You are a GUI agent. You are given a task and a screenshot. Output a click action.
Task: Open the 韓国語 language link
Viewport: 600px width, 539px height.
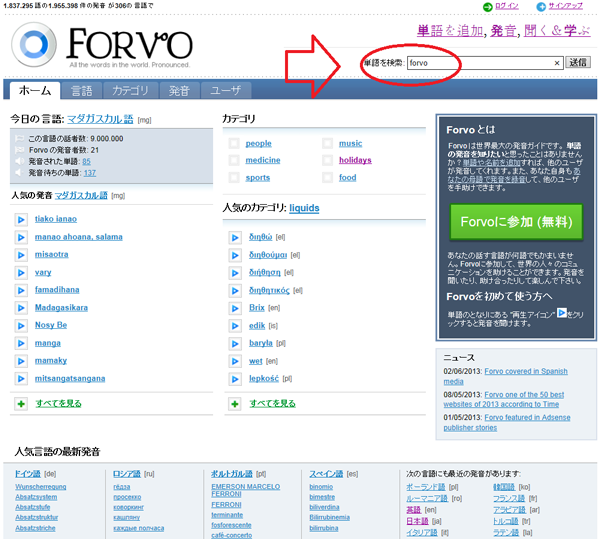(504, 487)
